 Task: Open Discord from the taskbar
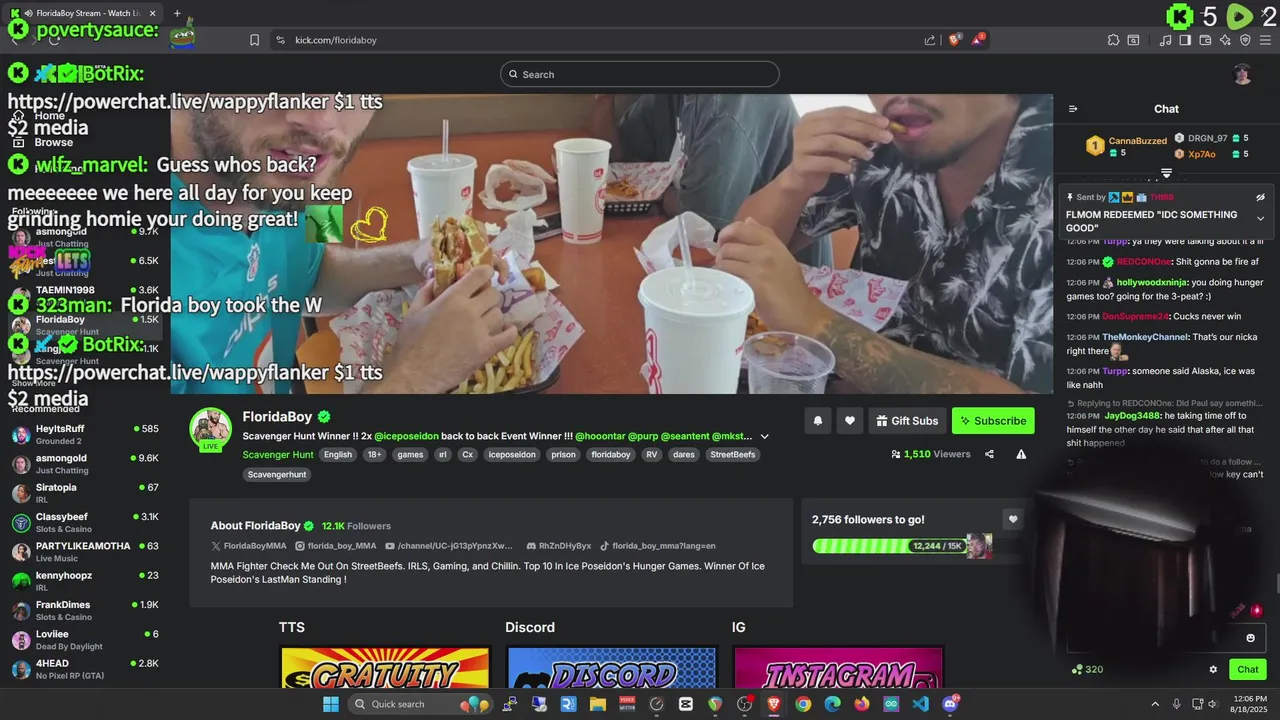click(x=950, y=704)
